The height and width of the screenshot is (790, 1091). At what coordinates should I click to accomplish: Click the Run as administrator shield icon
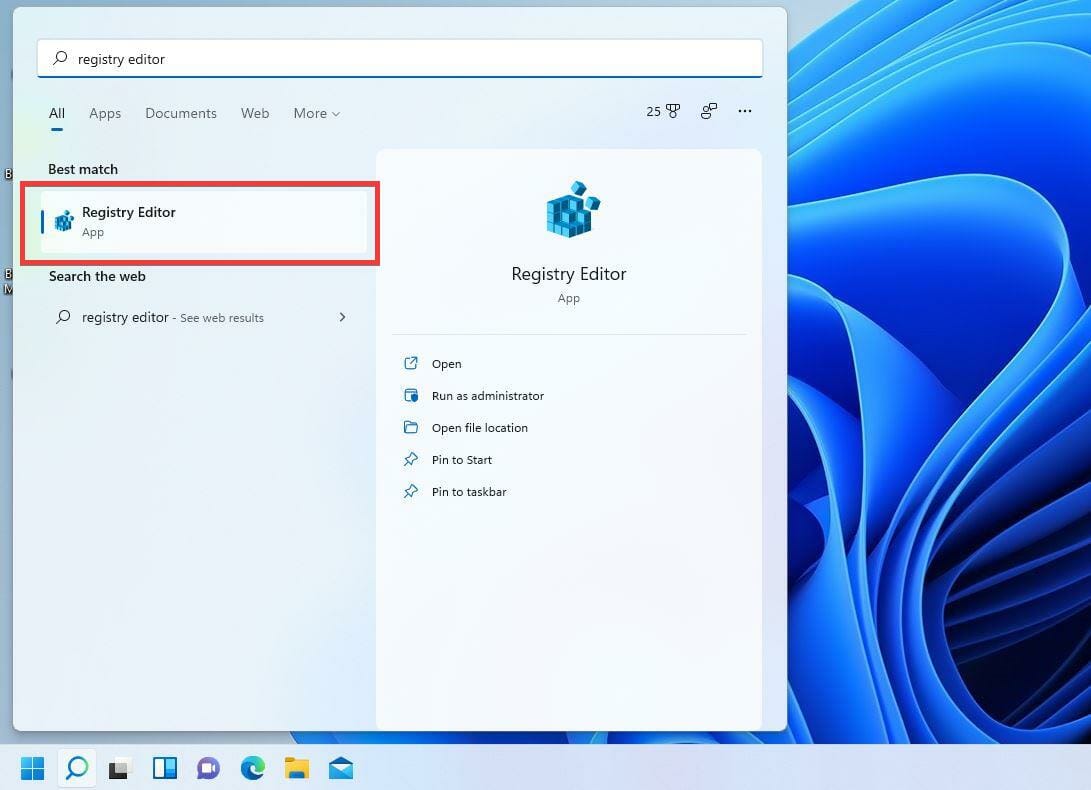coord(411,395)
